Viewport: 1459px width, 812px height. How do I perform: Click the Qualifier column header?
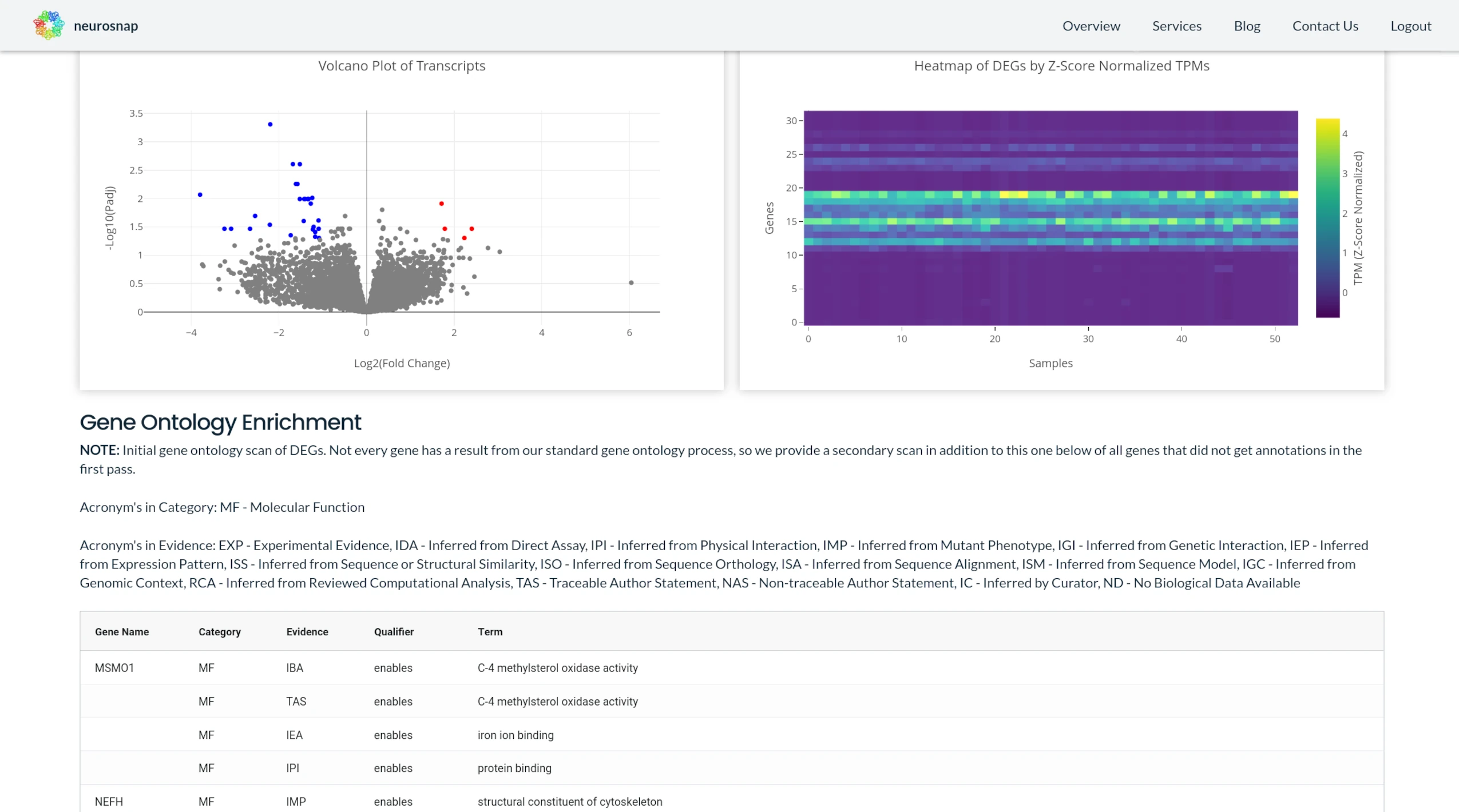[393, 632]
